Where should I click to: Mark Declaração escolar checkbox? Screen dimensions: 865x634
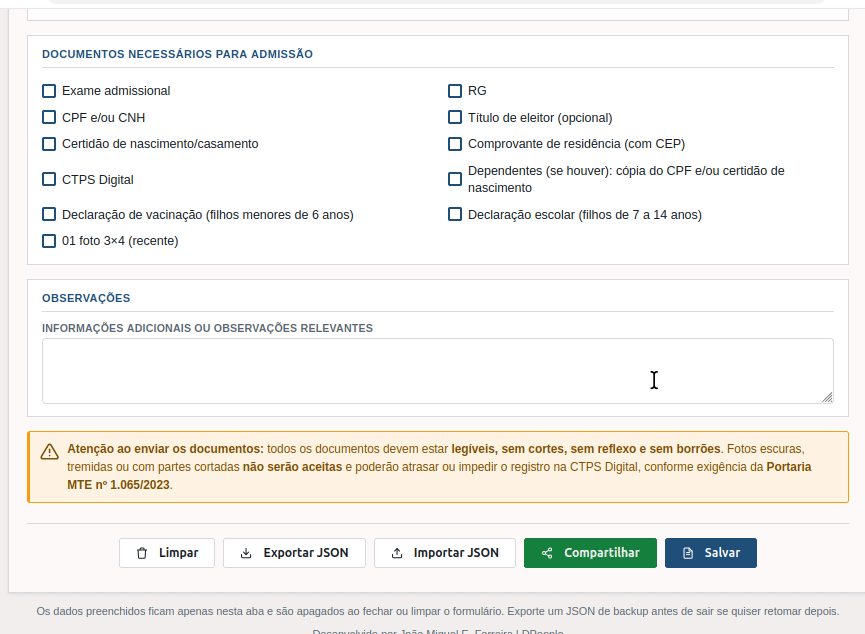pyautogui.click(x=455, y=214)
